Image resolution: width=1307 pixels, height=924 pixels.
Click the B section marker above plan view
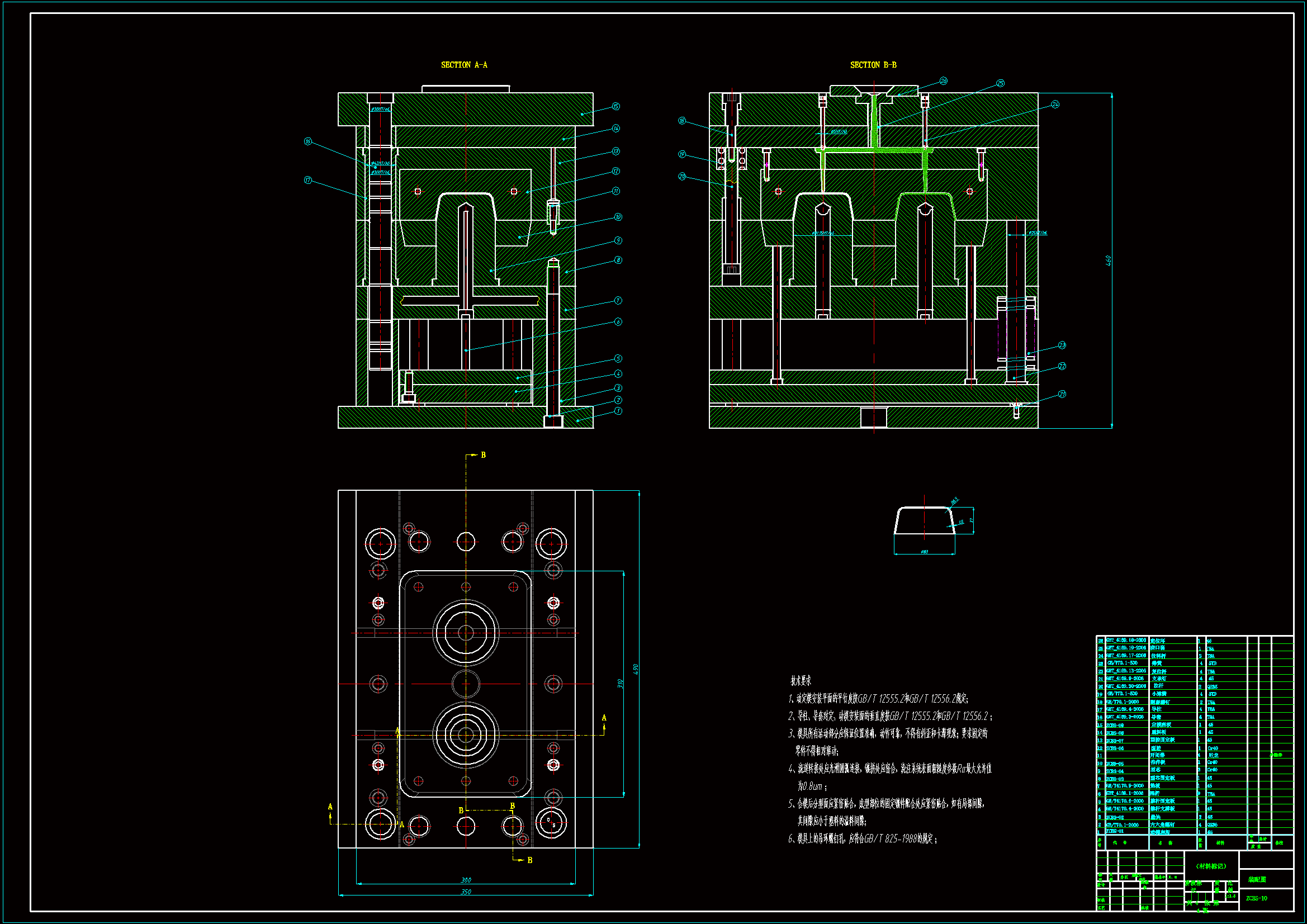pyautogui.click(x=484, y=455)
